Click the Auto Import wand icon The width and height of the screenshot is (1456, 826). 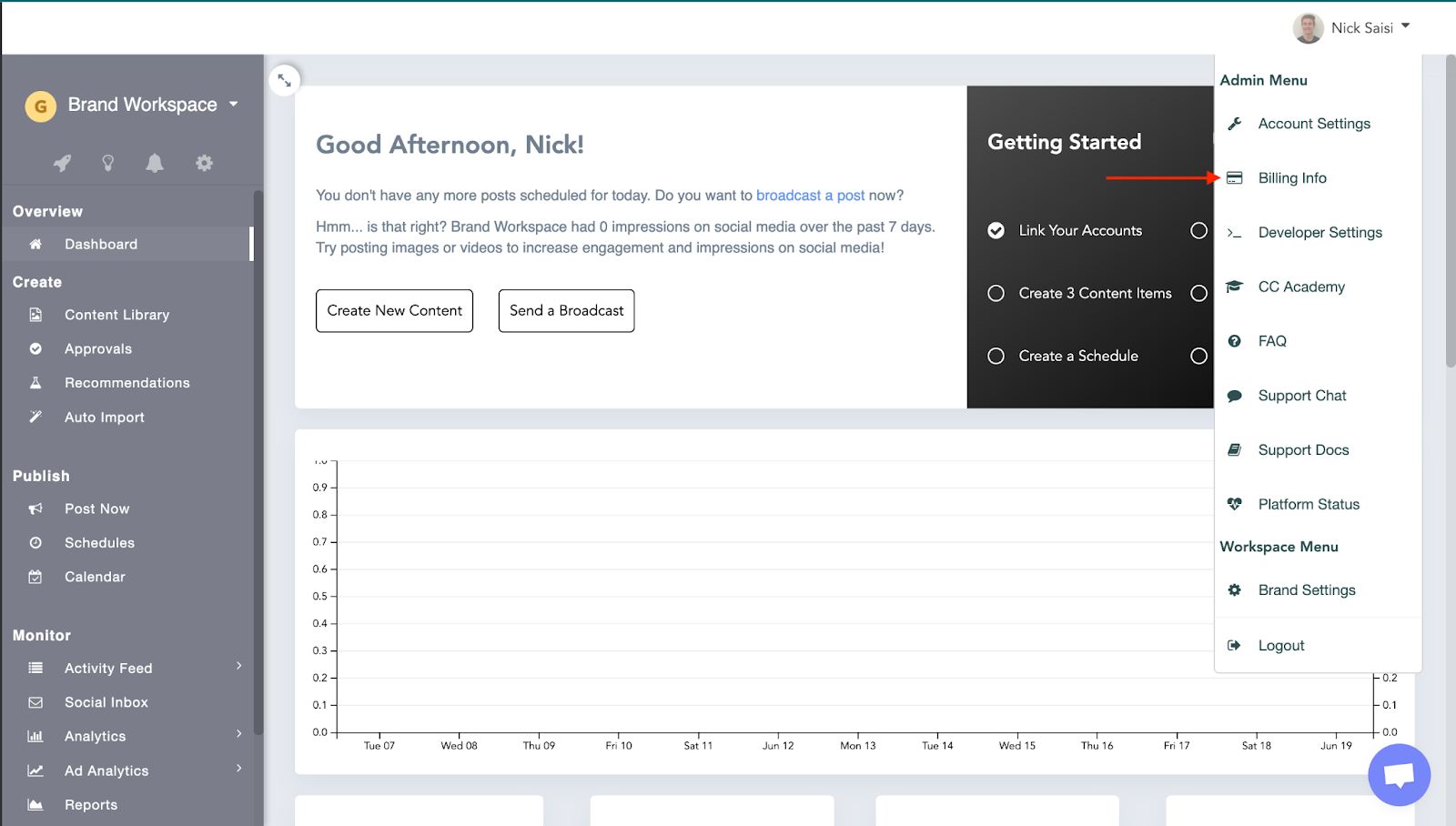pyautogui.click(x=35, y=417)
